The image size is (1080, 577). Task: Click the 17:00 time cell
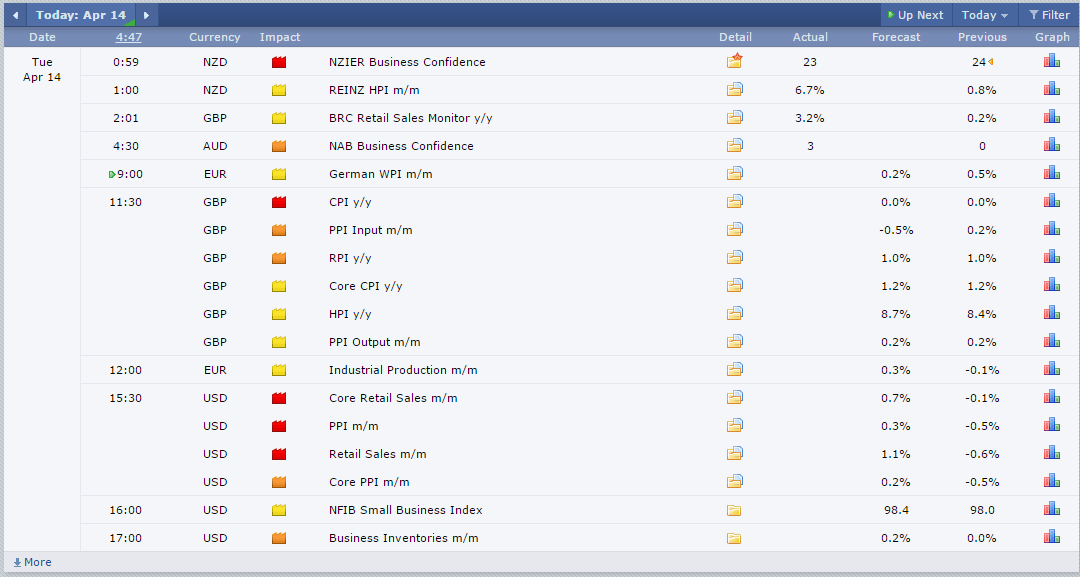125,538
